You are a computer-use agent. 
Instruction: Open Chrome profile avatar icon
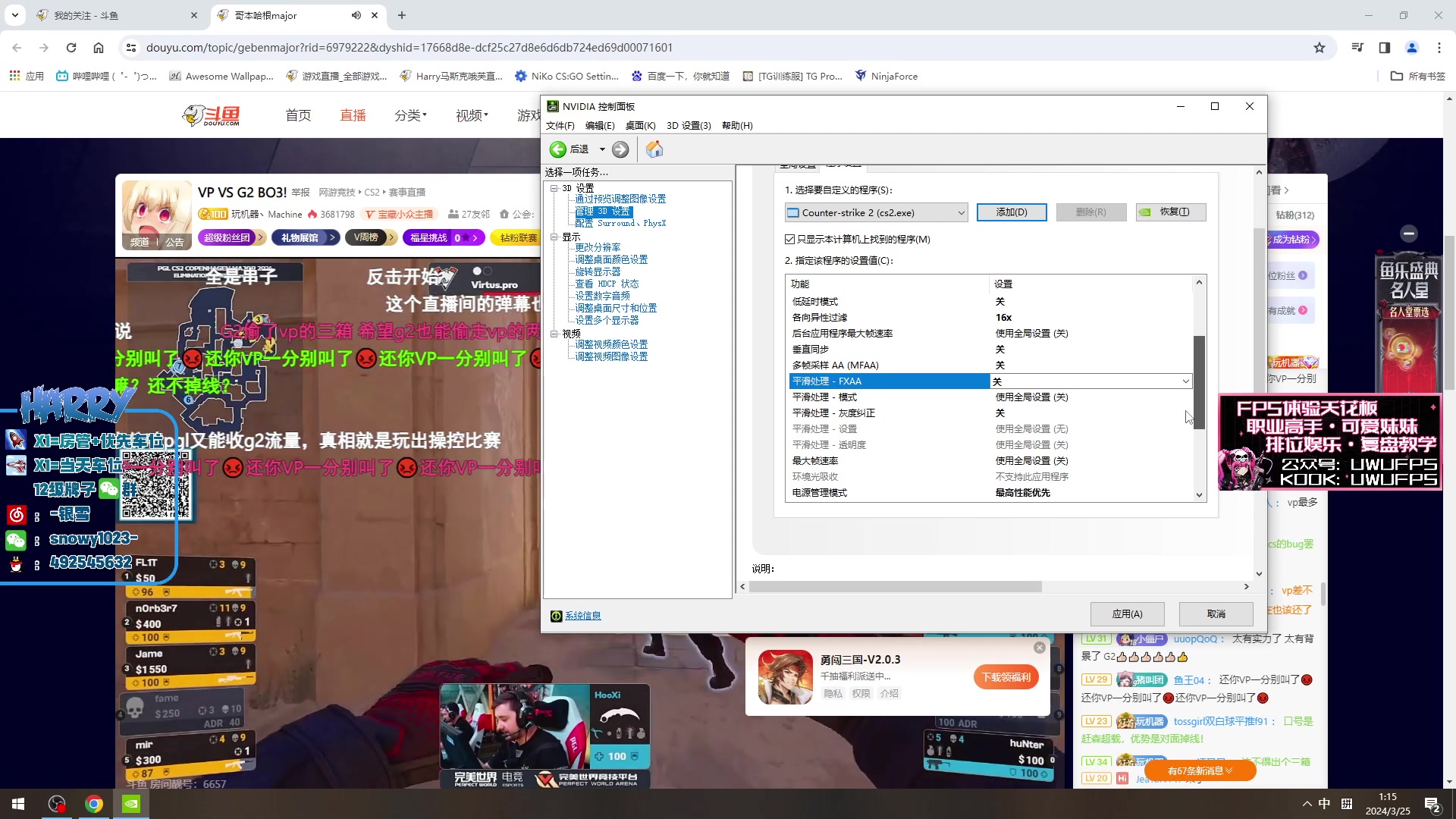(1412, 48)
